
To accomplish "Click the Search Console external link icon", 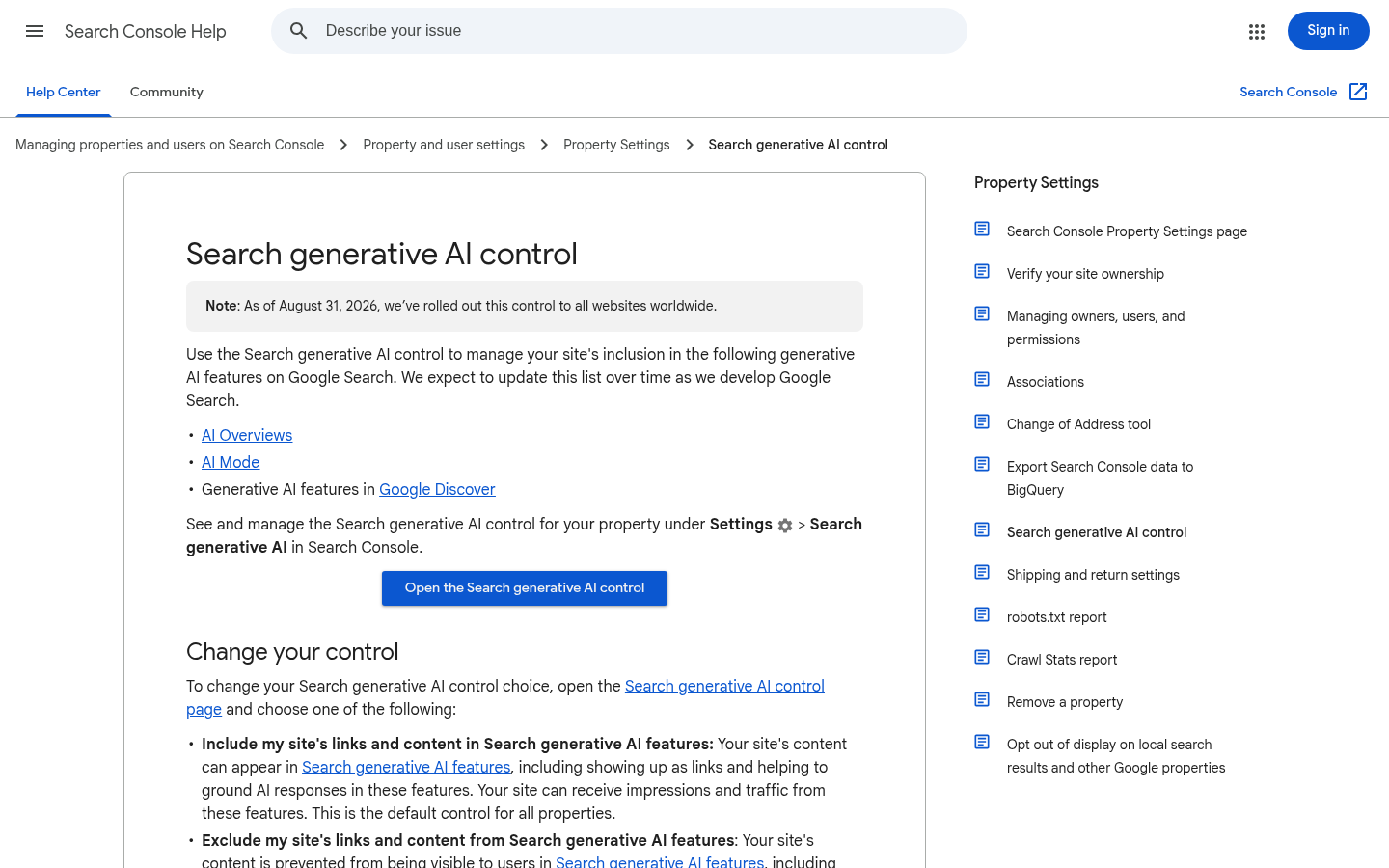I will tap(1358, 92).
